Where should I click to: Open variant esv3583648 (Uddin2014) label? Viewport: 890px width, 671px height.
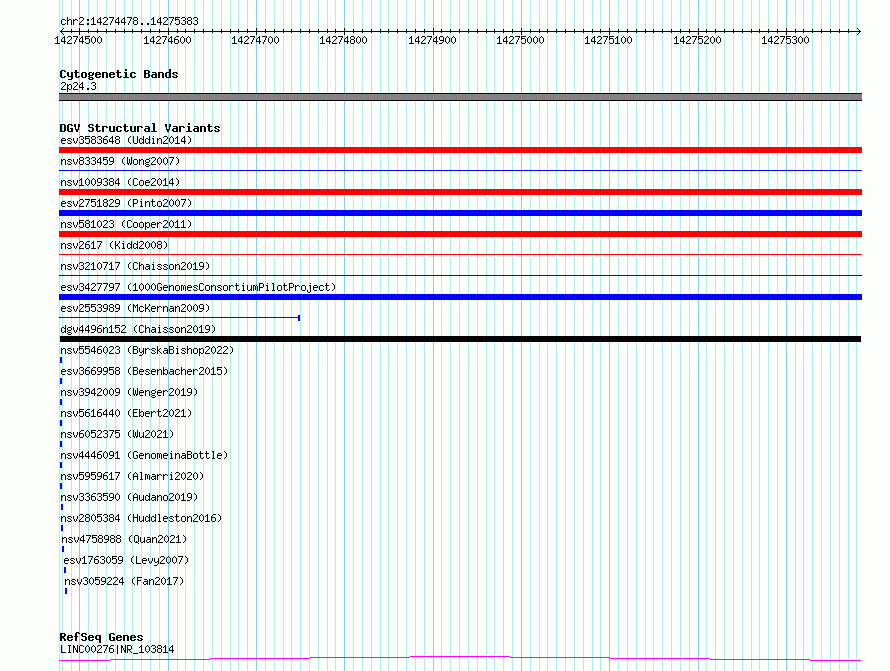point(126,140)
